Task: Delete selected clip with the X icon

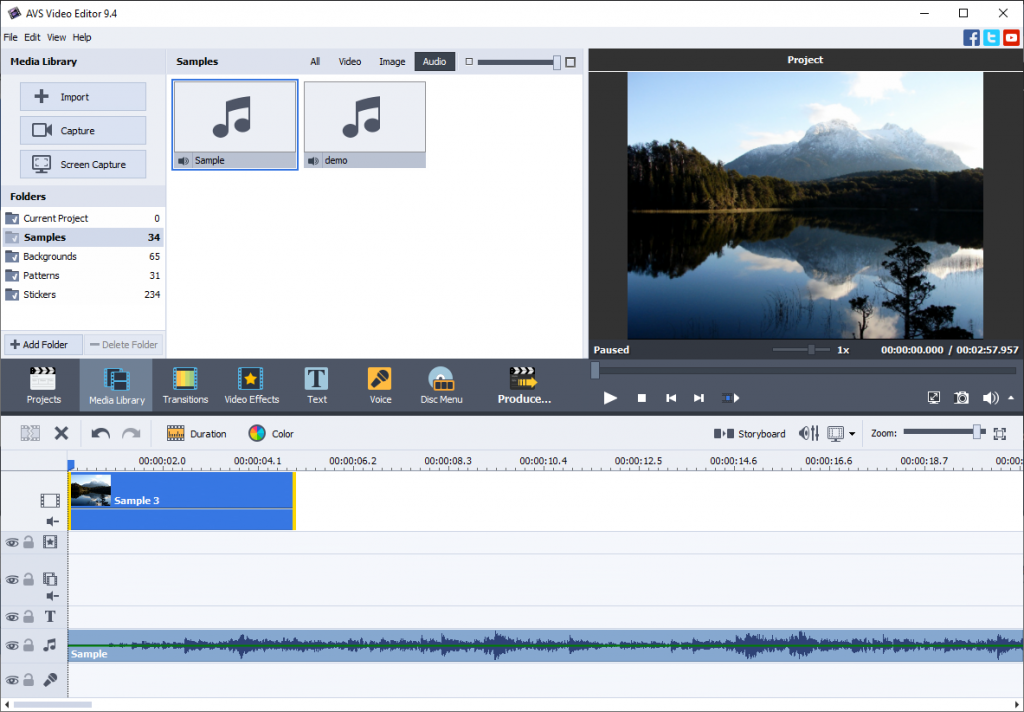Action: 61,433
